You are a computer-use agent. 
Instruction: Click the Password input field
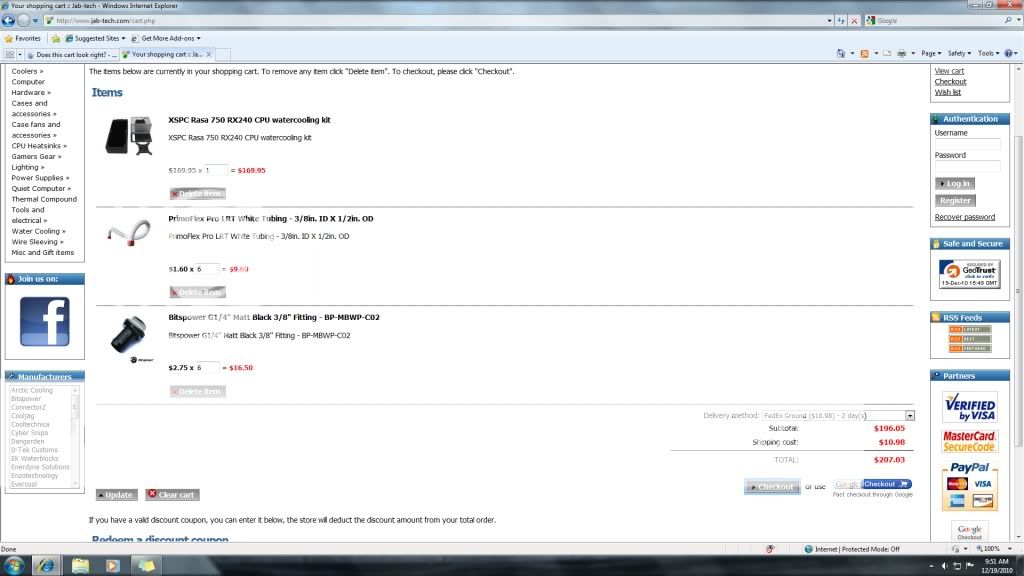[967, 166]
